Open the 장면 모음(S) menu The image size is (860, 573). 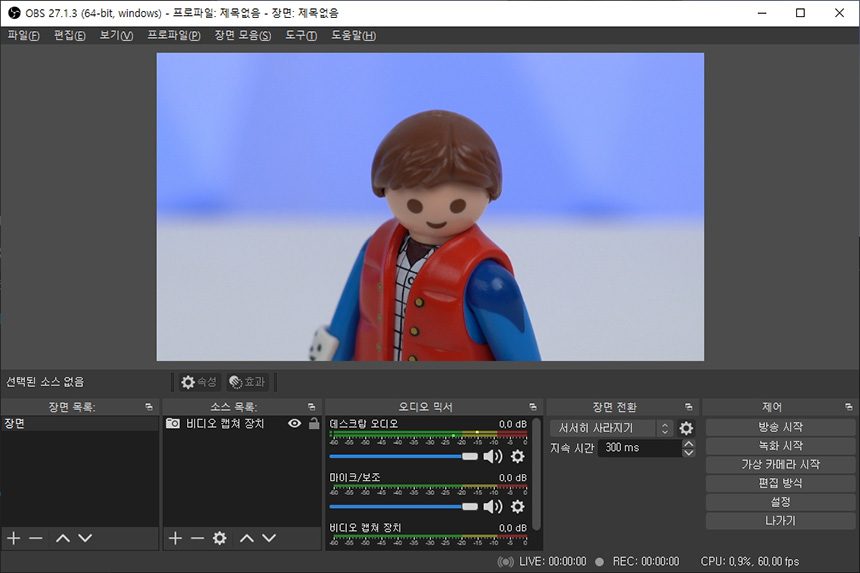tap(242, 36)
